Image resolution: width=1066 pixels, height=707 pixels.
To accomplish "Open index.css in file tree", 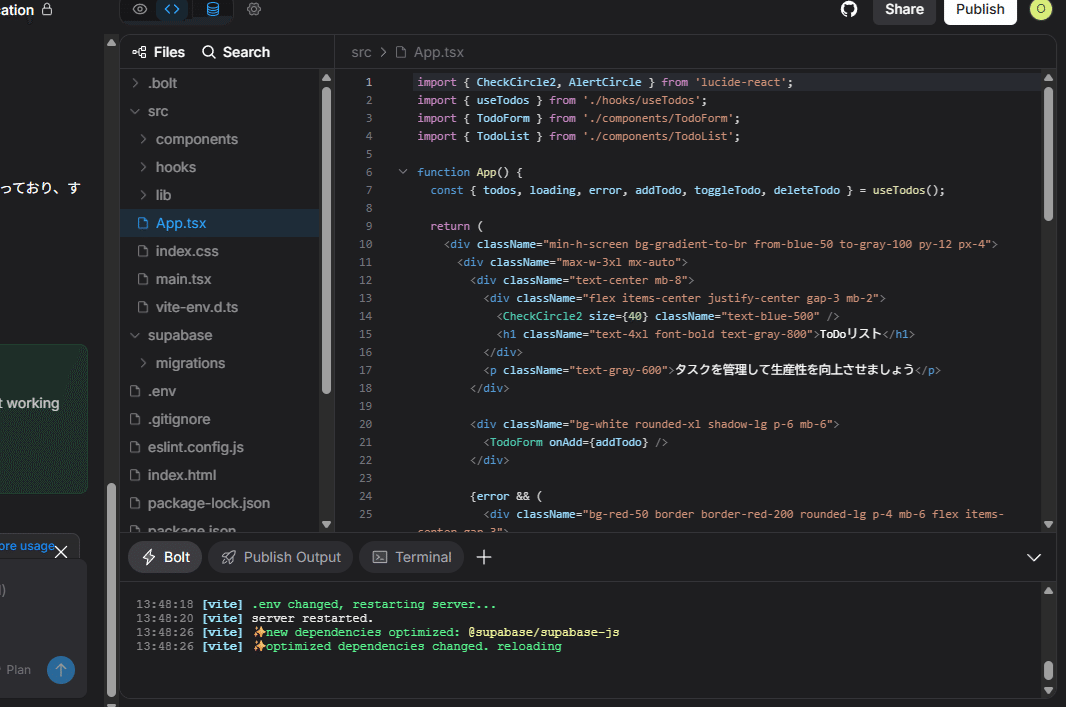I will (x=186, y=251).
